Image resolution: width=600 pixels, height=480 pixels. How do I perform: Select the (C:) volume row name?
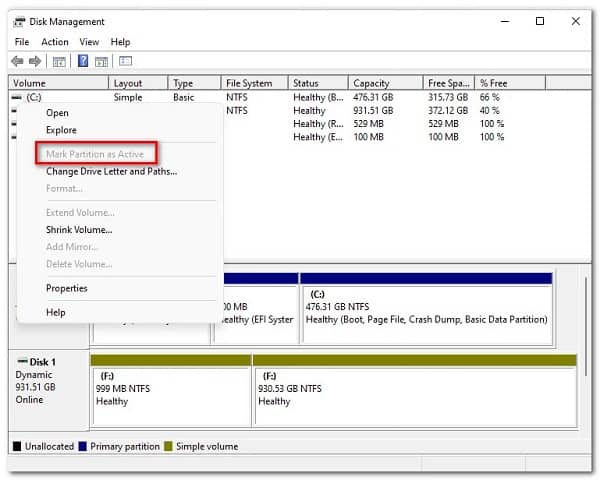[x=34, y=98]
